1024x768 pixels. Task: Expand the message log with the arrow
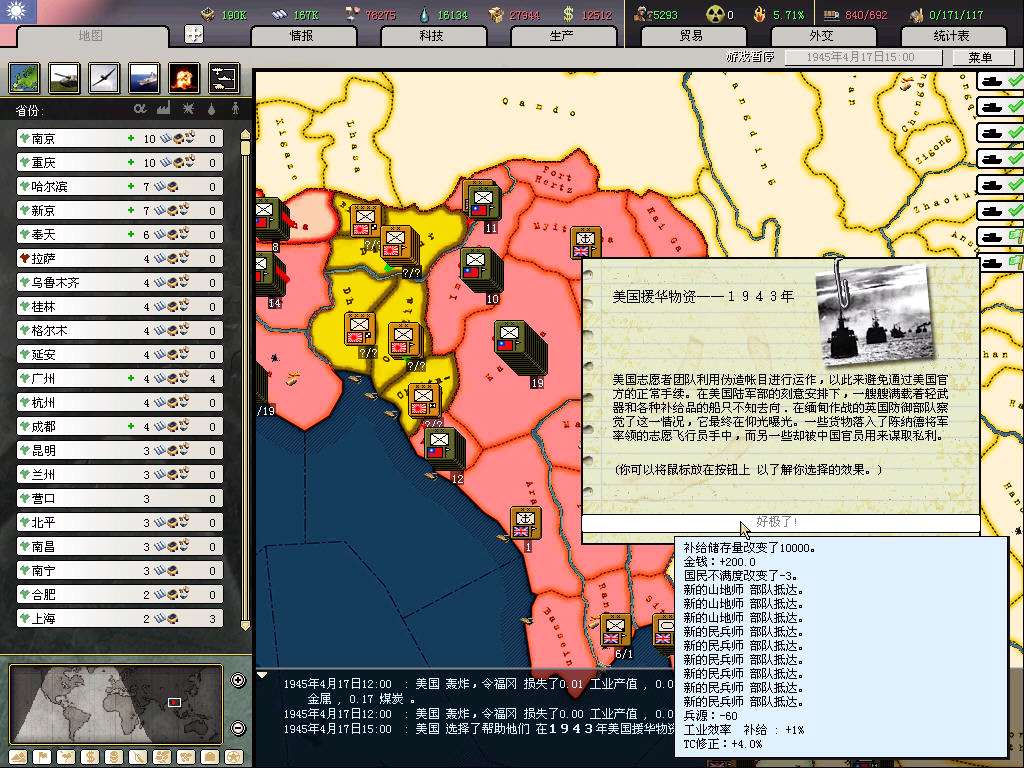(263, 675)
